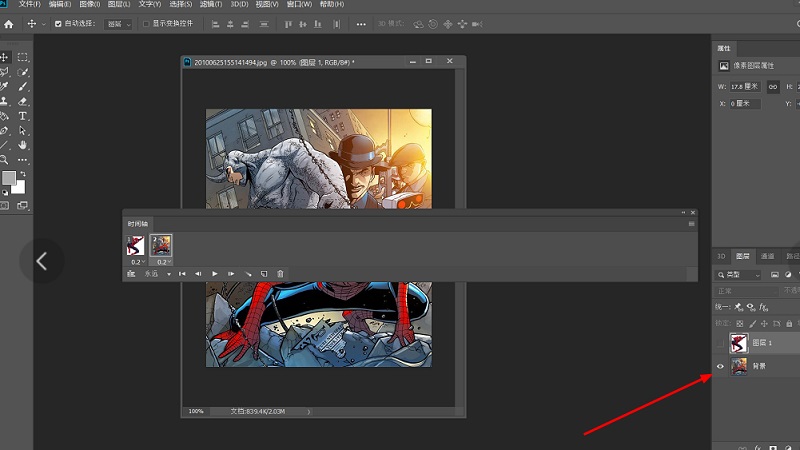
Task: Align horizontal centers in options bar
Action: click(x=230, y=24)
